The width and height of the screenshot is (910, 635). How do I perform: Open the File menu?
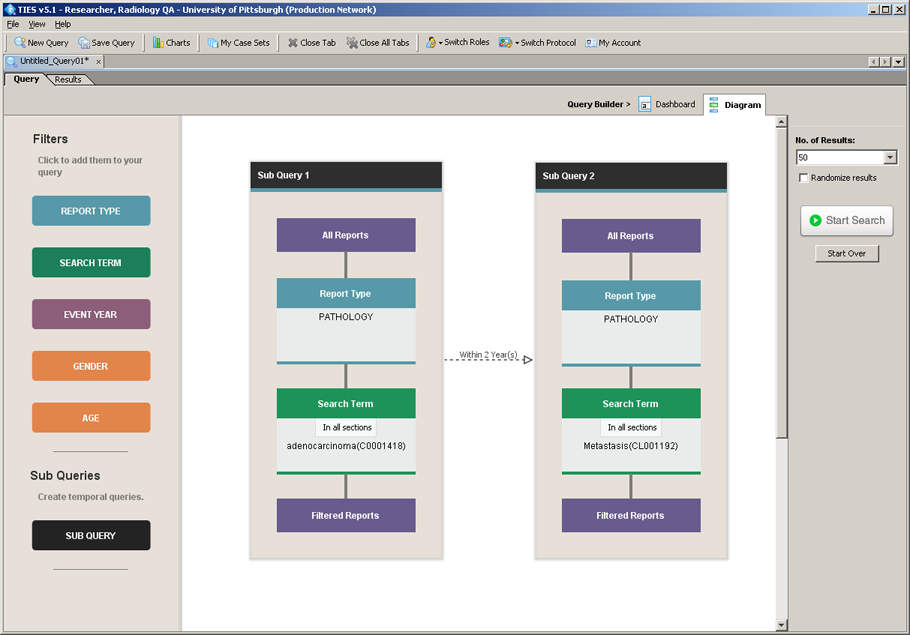(x=13, y=24)
